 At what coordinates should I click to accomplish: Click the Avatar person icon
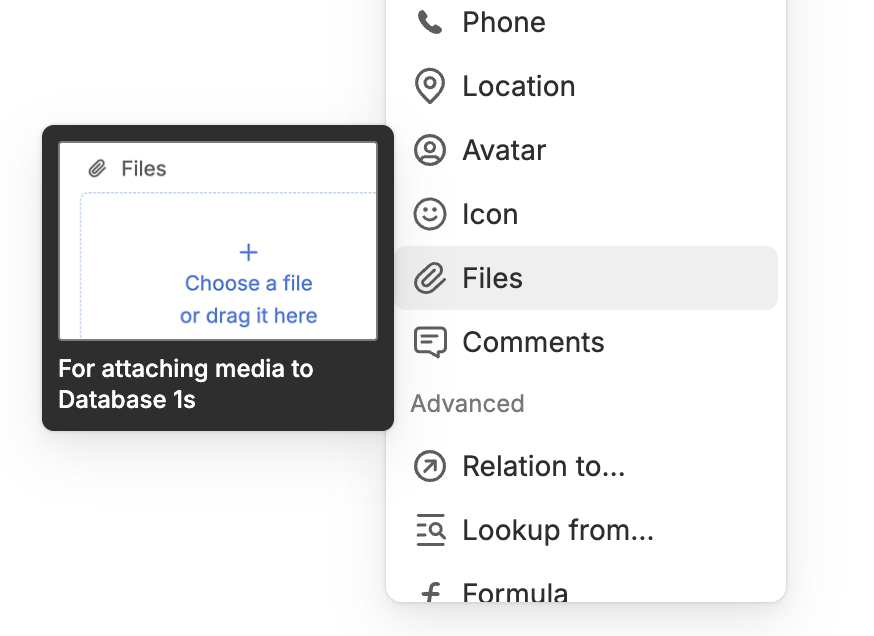click(x=430, y=150)
